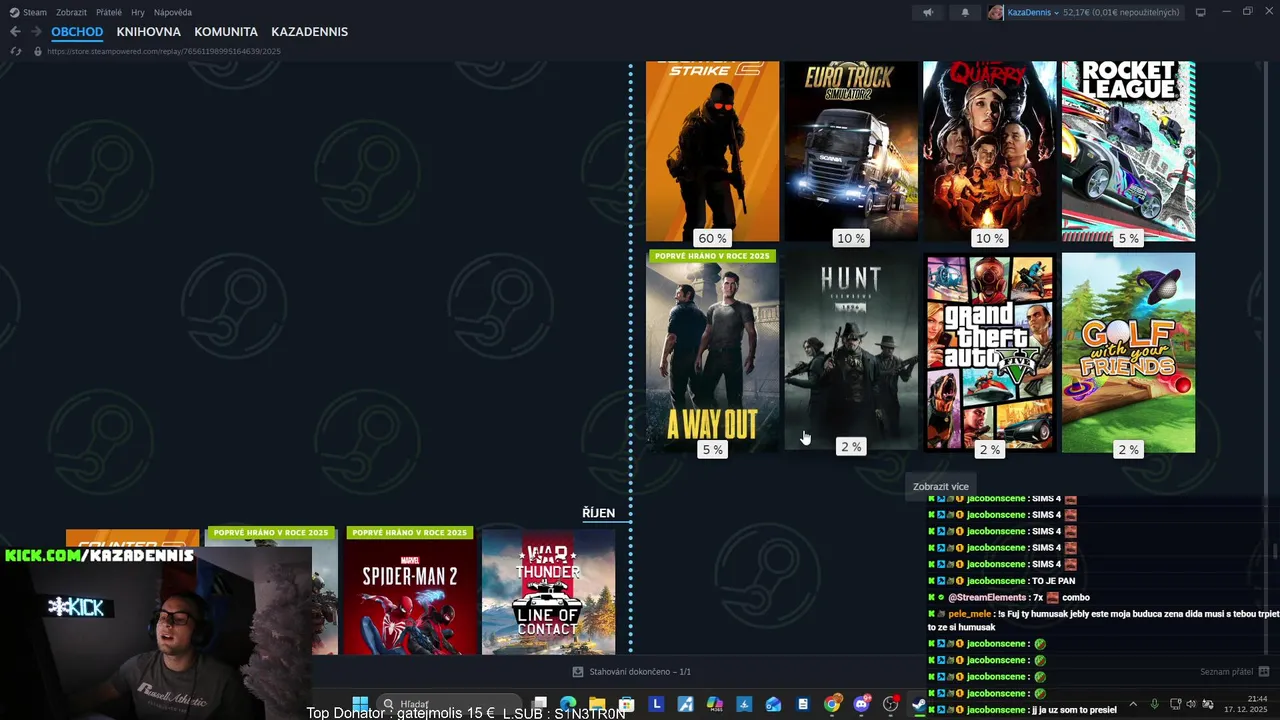Click the 60 % playtime label

pos(713,238)
